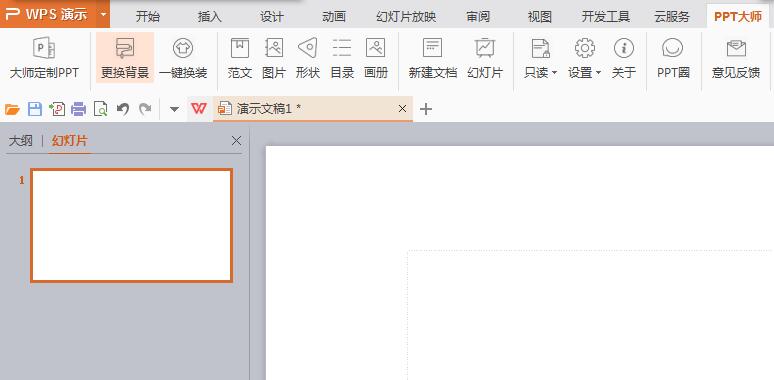
Task: Switch to the 设计 ribbon tab
Action: click(272, 16)
